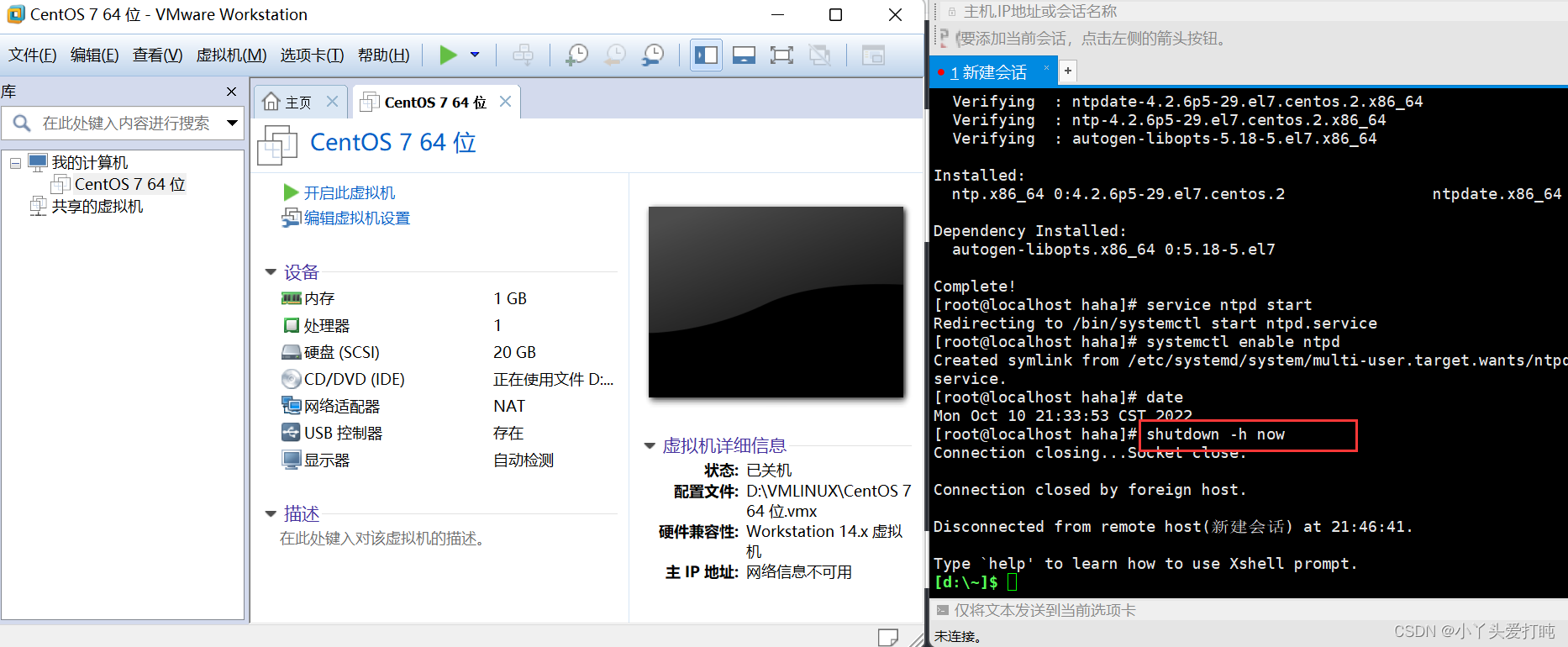Screen dimensions: 1568x647
Task: Add a new Xshell session tab with plus
Action: coord(1067,71)
